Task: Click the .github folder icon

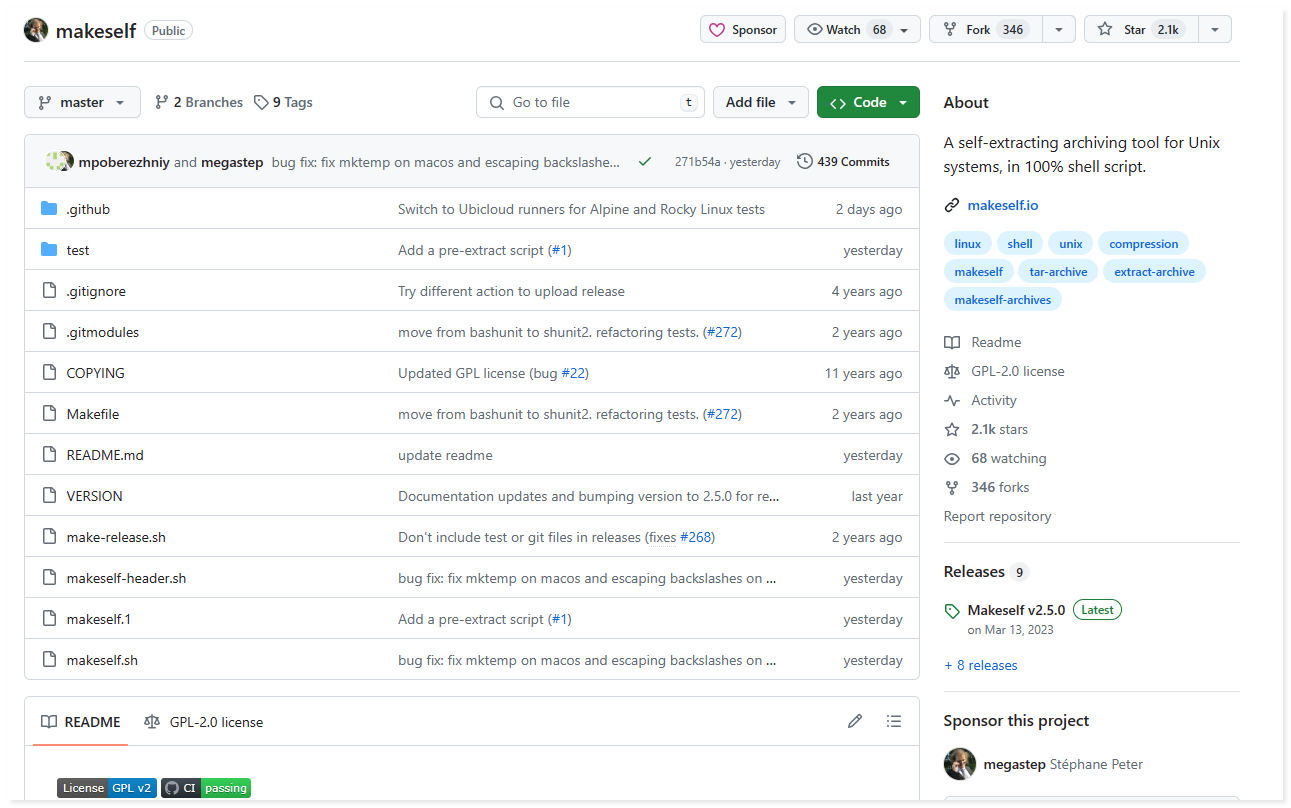Action: pos(49,209)
